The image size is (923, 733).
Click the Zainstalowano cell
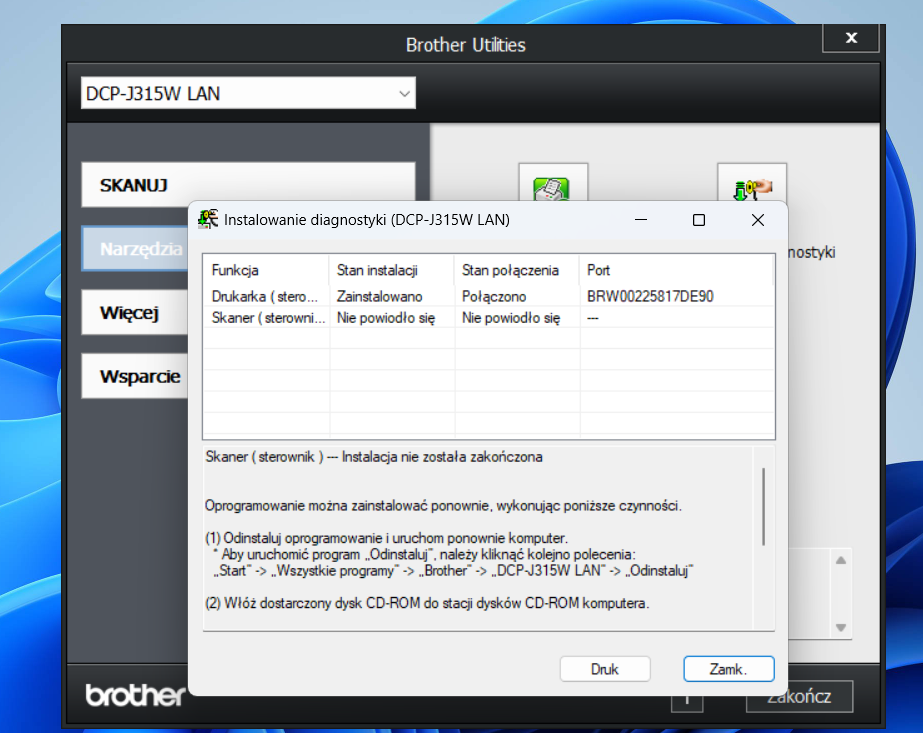(380, 296)
